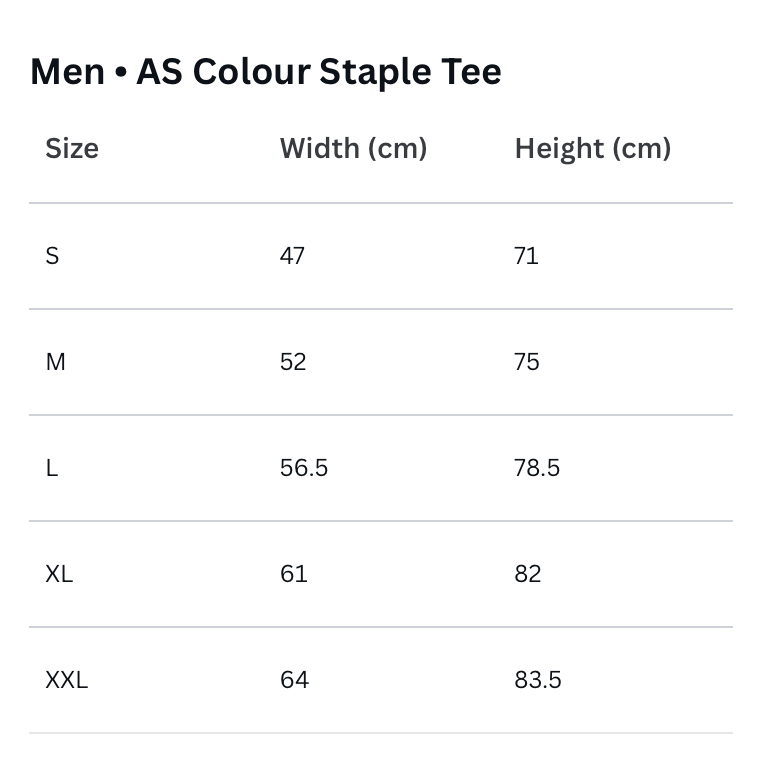Select the width value 47
This screenshot has height=762, width=762.
point(292,256)
